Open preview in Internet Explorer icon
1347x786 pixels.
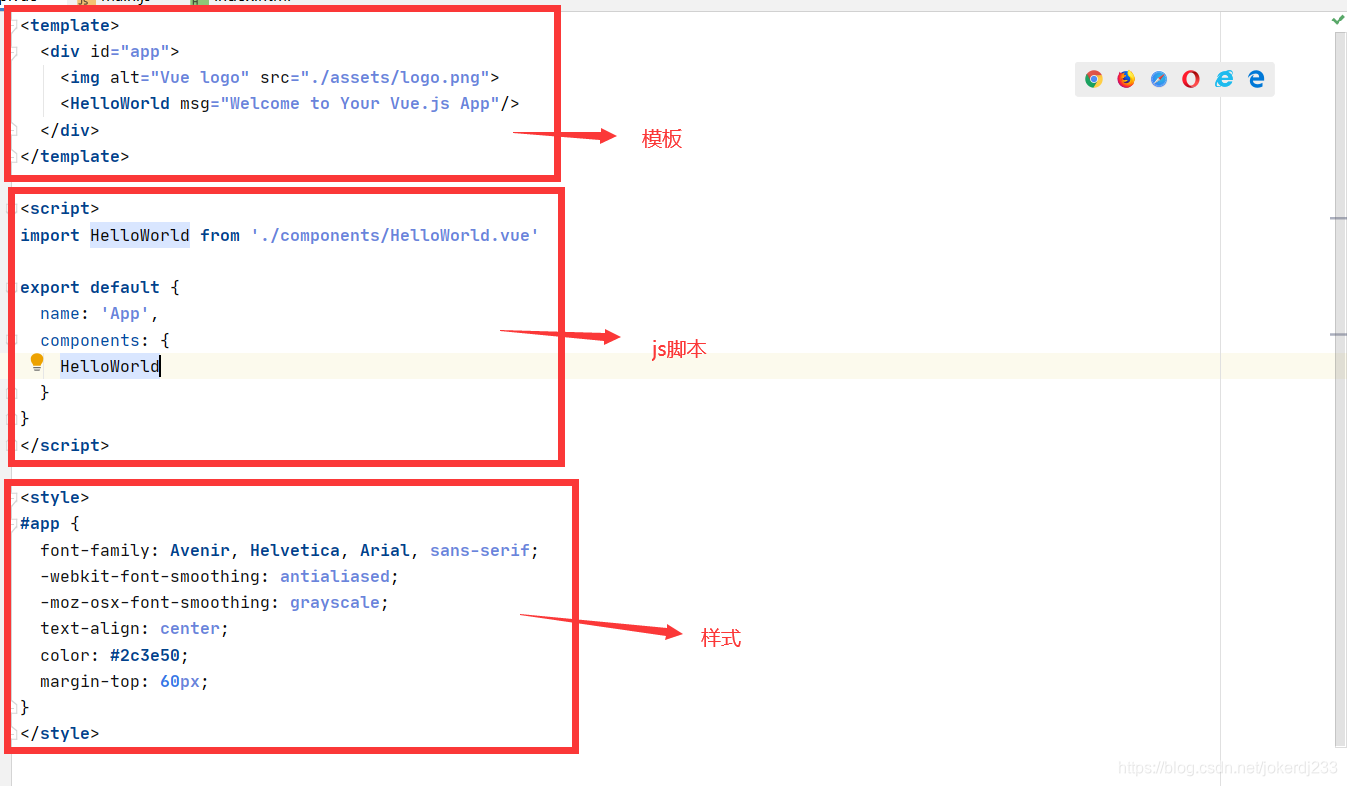pyautogui.click(x=1224, y=79)
